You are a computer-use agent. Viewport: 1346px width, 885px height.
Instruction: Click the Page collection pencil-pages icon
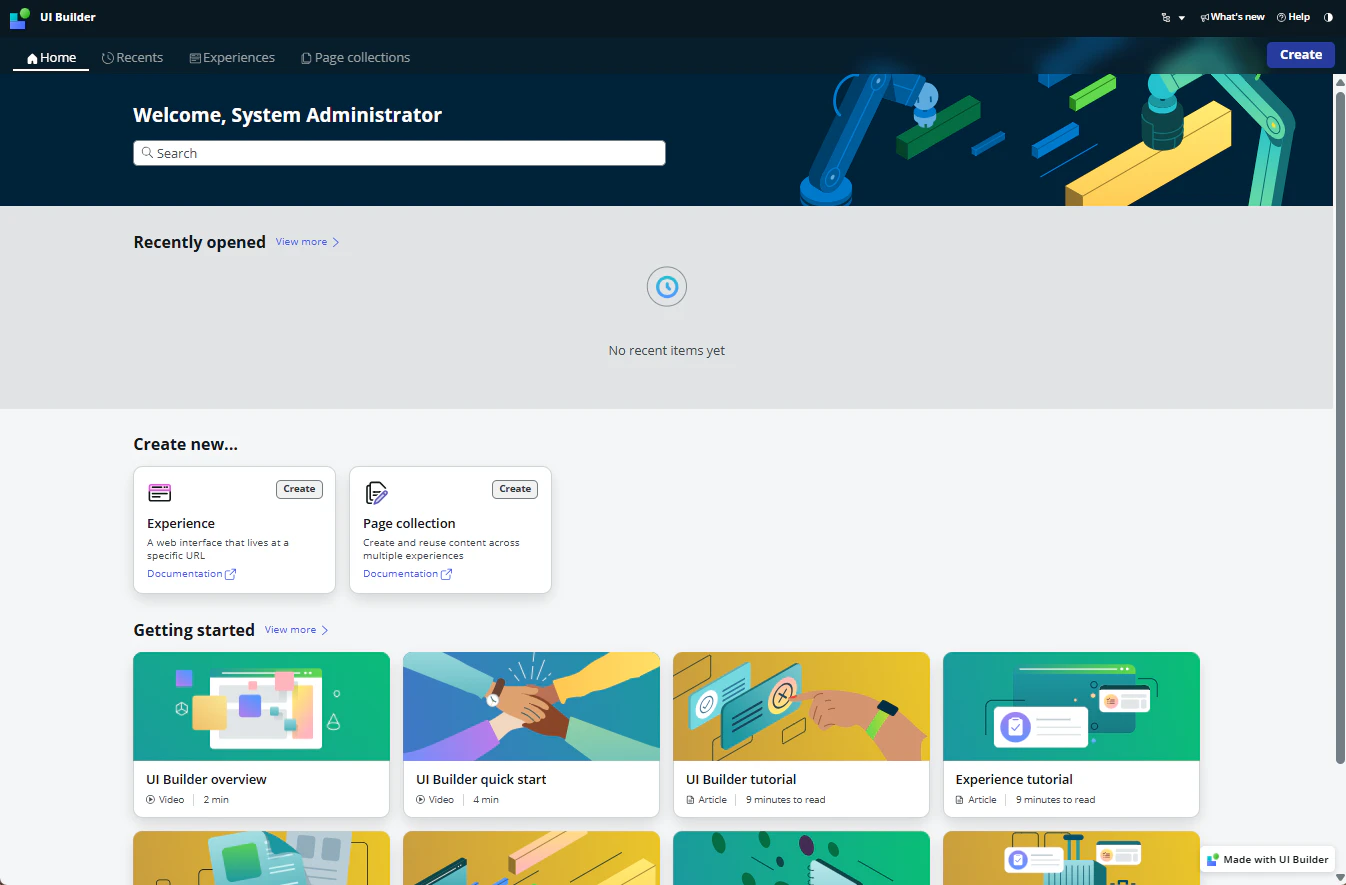coord(376,492)
